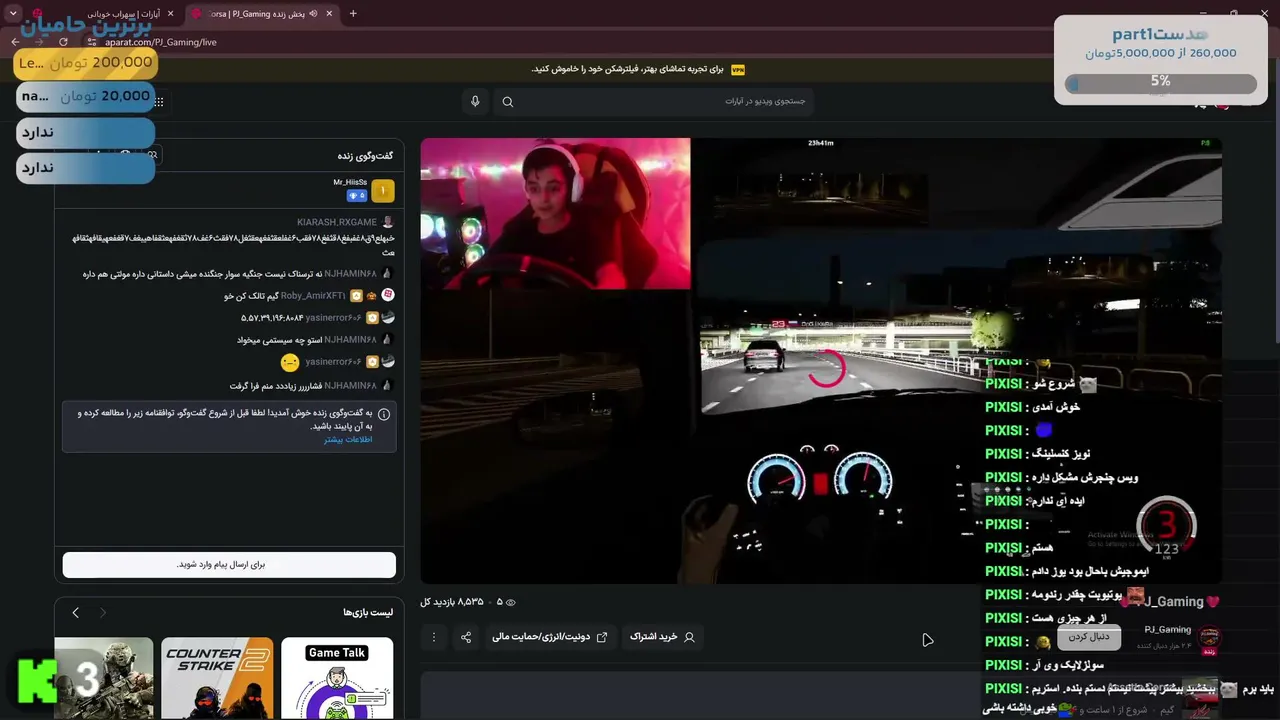
Task: Open the site info icon in address bar
Action: (90, 42)
